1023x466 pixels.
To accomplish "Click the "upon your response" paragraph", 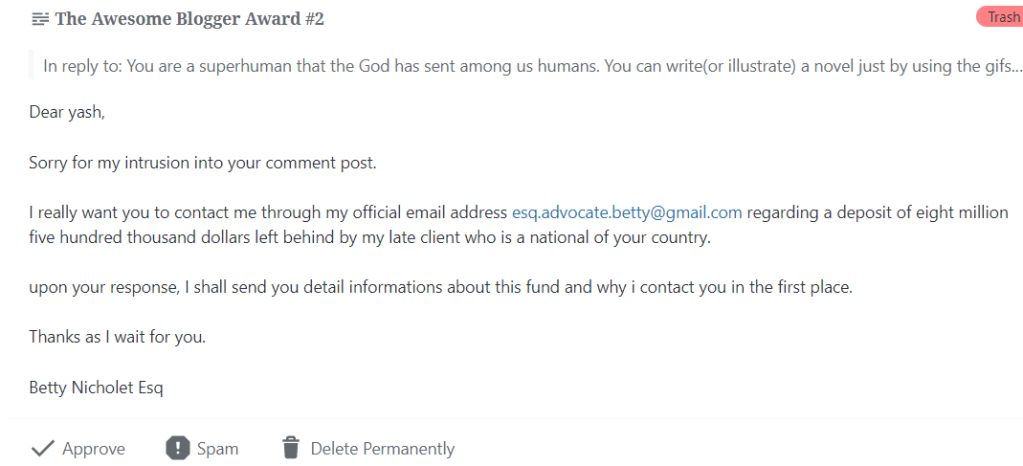I will pos(440,287).
